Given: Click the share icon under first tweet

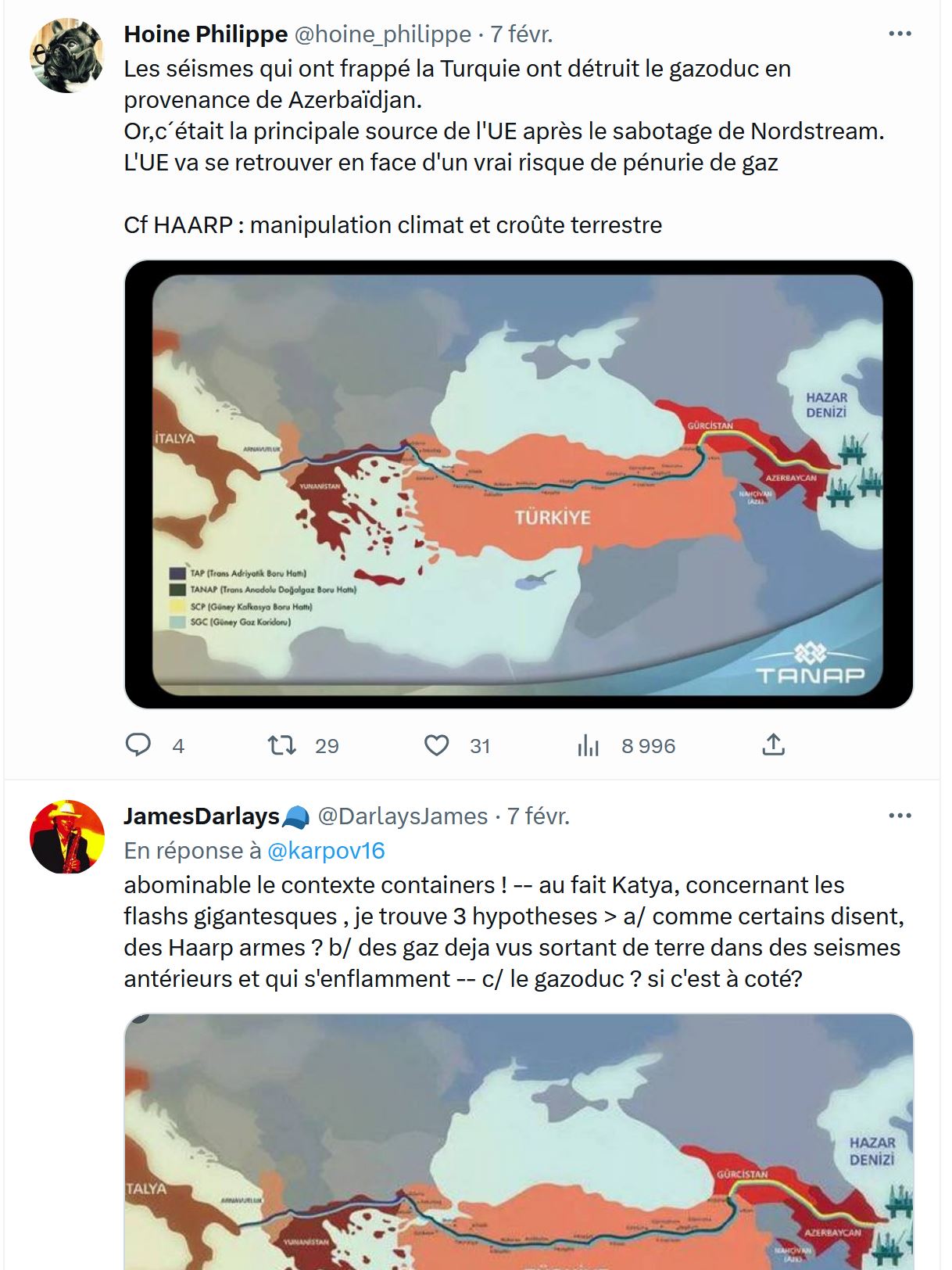Looking at the screenshot, I should click(773, 745).
